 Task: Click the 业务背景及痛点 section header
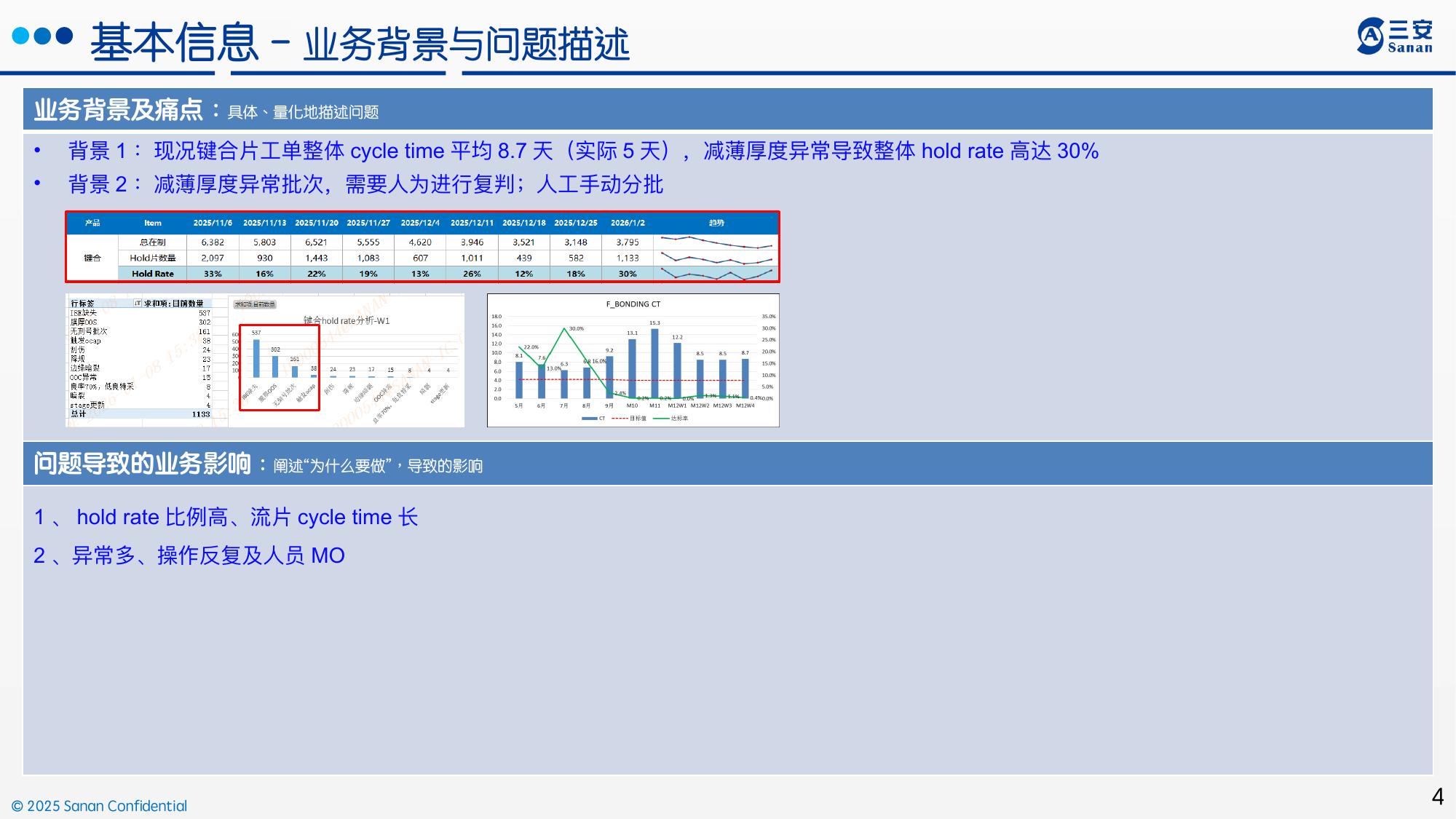click(728, 109)
